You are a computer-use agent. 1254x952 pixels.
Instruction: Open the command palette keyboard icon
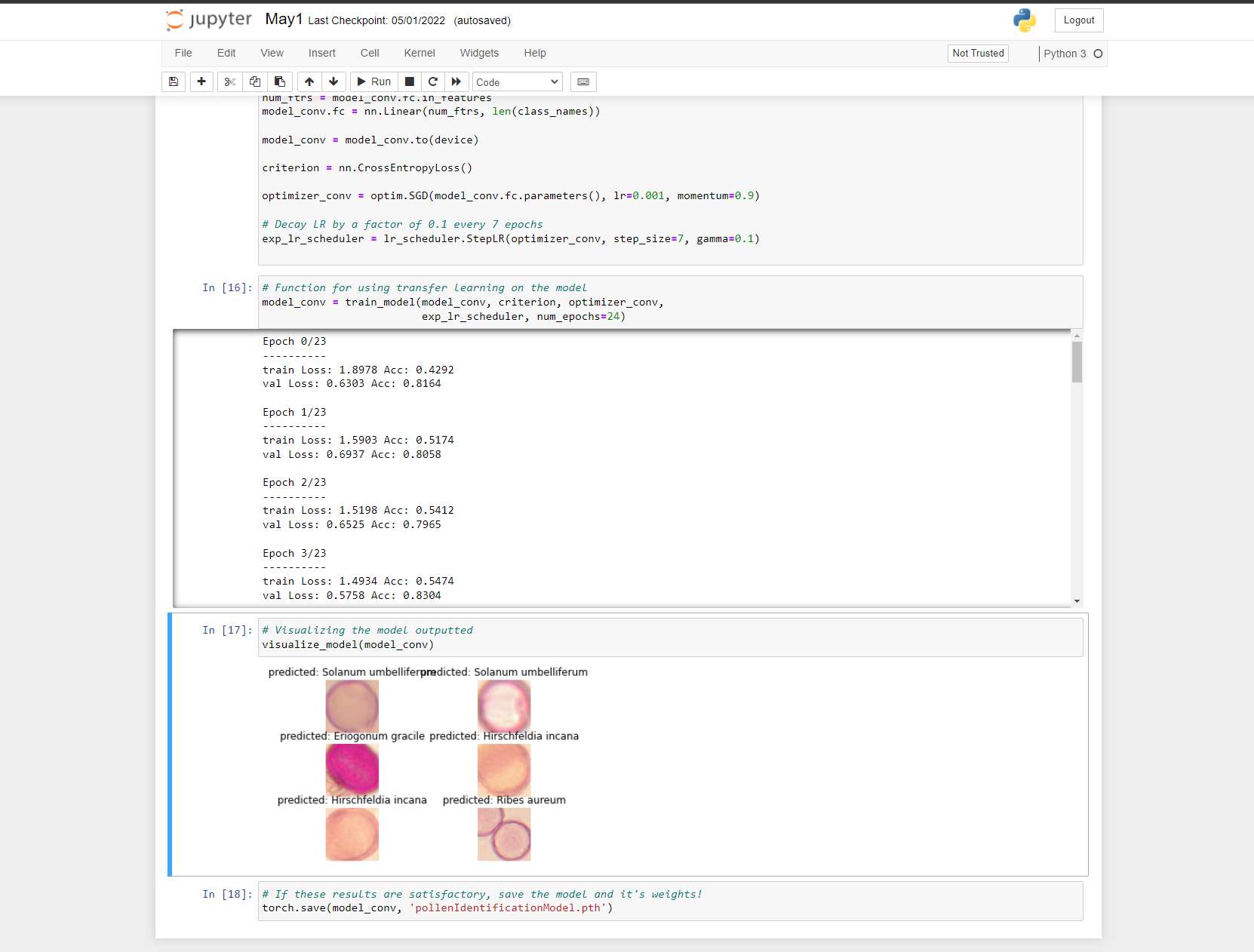pyautogui.click(x=583, y=81)
